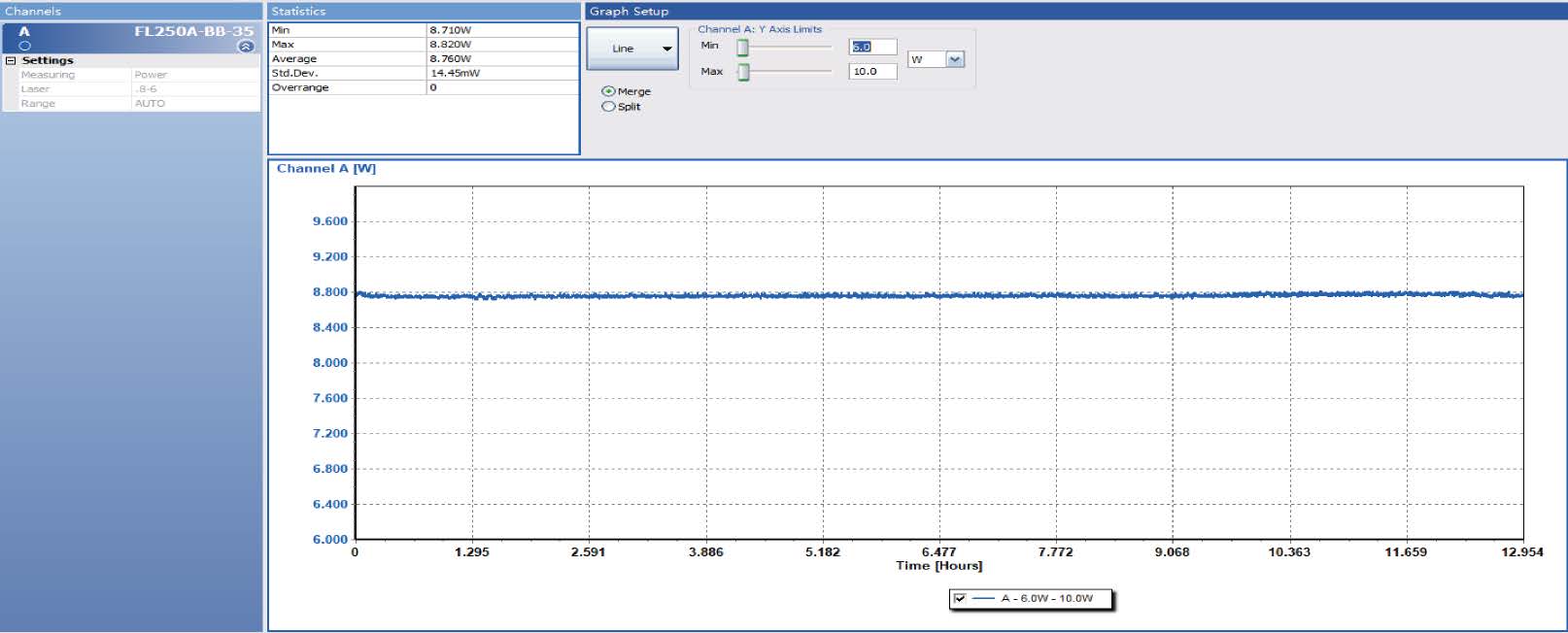Collapse channel A panel using chevron icon
1568x633 pixels.
click(246, 47)
